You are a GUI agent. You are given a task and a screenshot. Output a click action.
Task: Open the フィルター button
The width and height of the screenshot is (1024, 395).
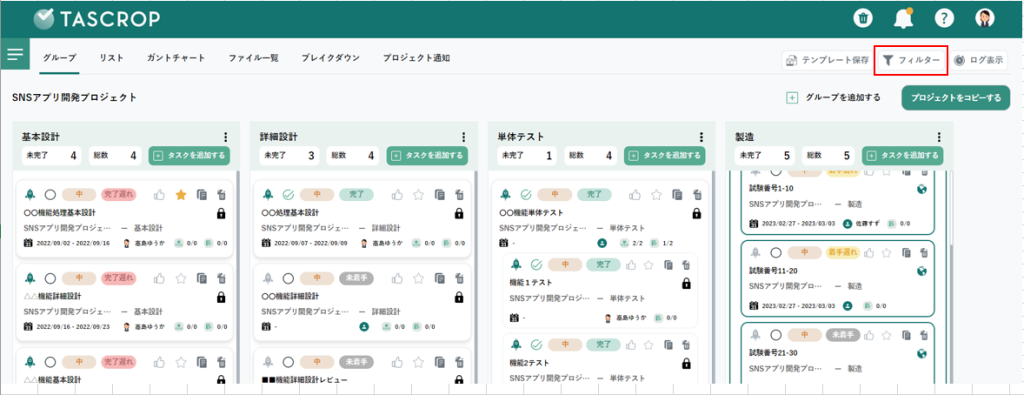pos(912,61)
